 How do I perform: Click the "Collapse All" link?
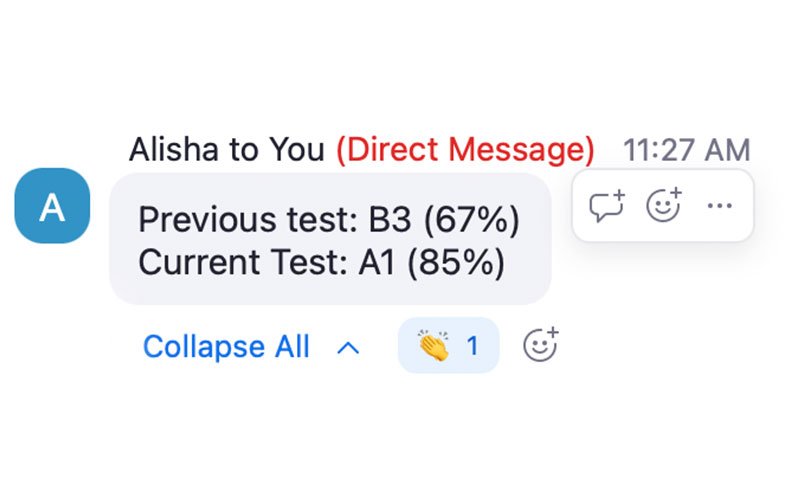[x=226, y=347]
